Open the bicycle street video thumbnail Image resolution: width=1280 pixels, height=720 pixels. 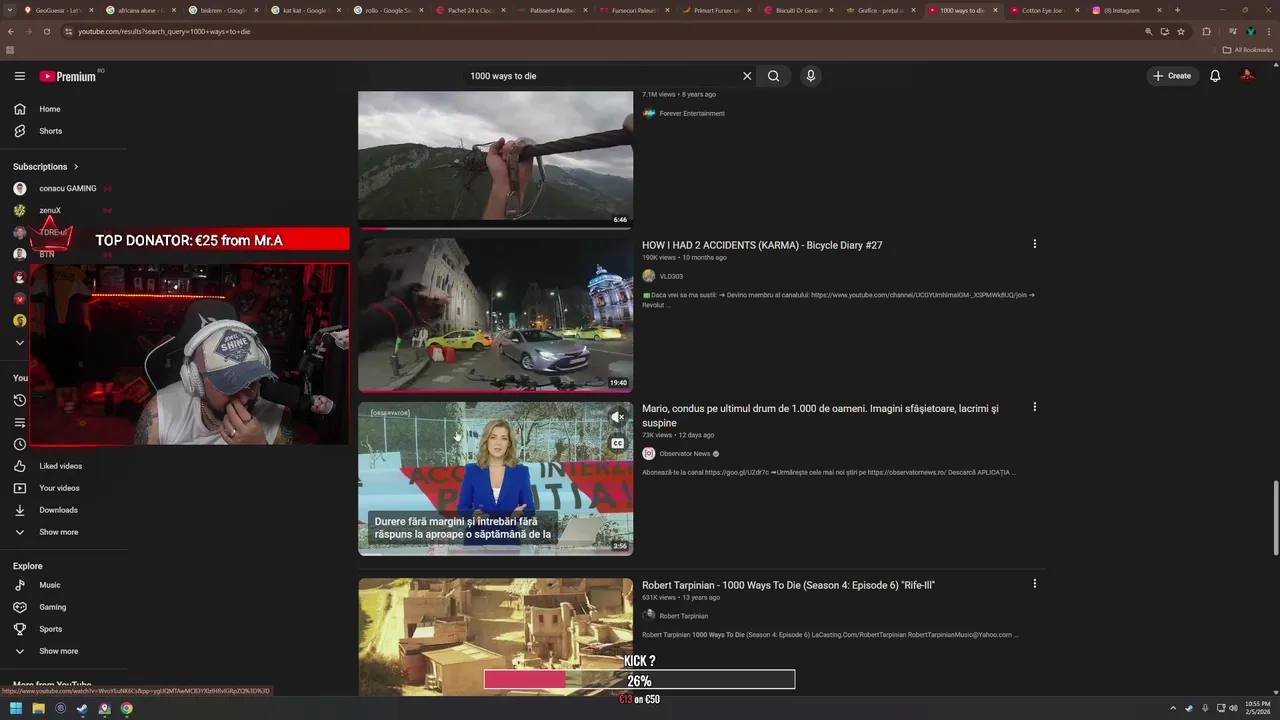click(x=495, y=315)
